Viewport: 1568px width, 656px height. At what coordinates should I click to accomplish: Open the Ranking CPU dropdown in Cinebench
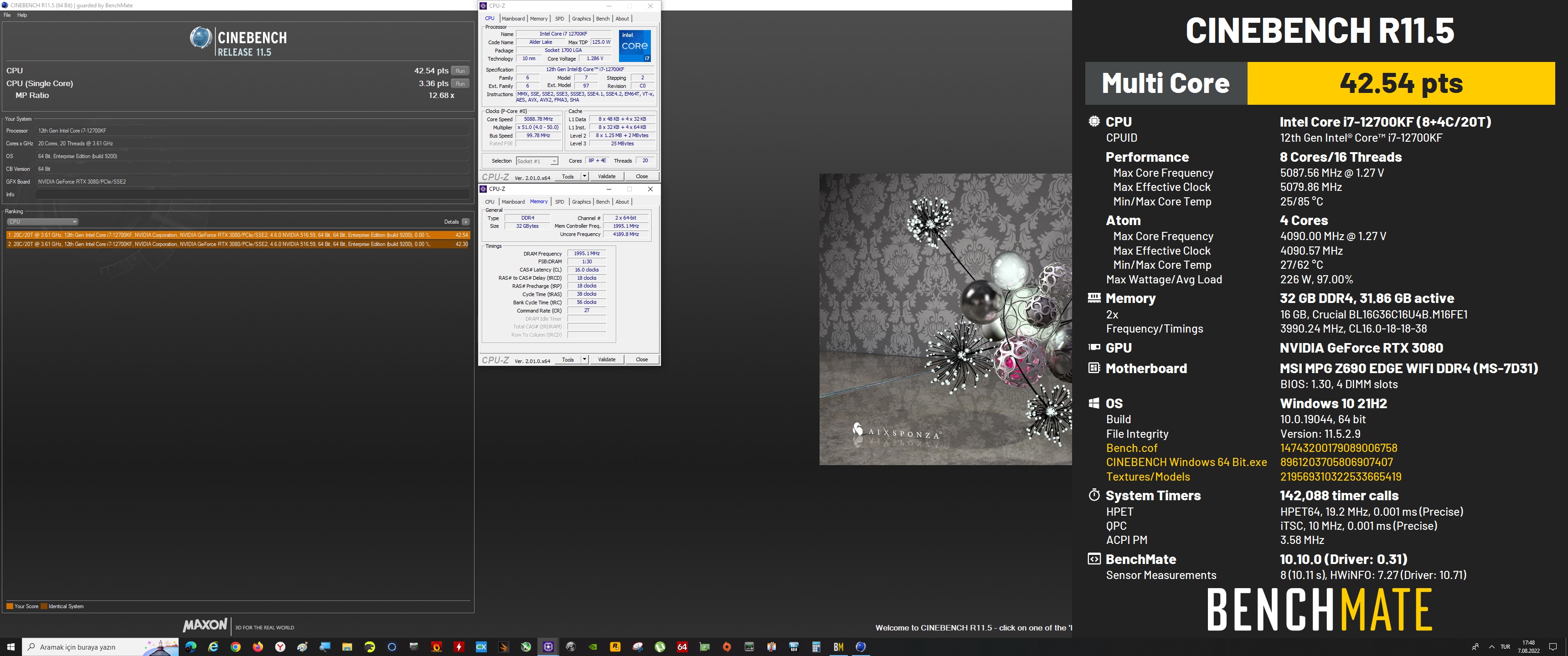tap(42, 222)
